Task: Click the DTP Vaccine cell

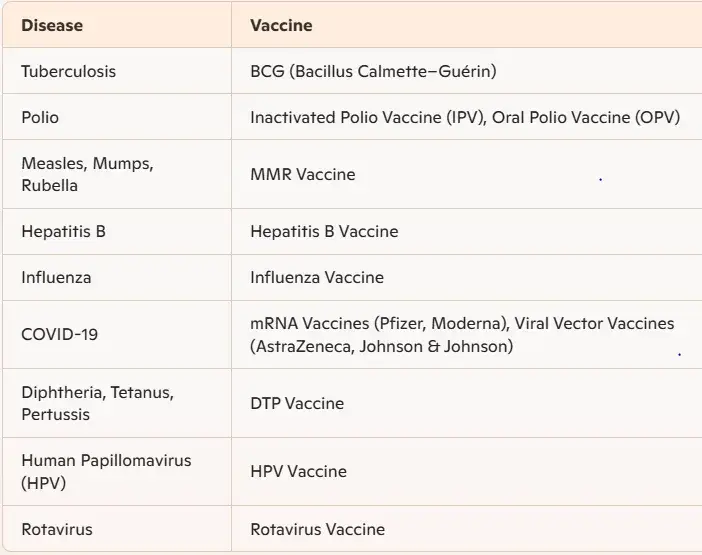Action: point(467,403)
